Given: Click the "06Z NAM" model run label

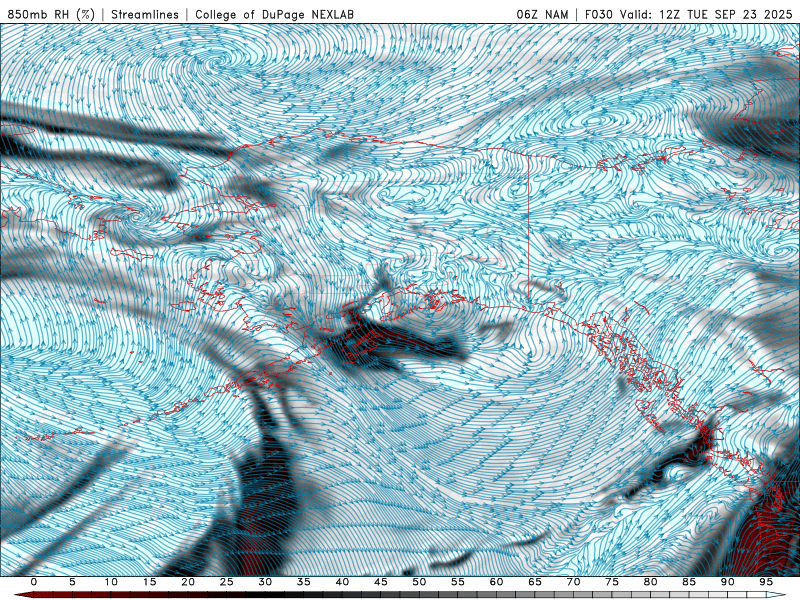Looking at the screenshot, I should pos(542,14).
